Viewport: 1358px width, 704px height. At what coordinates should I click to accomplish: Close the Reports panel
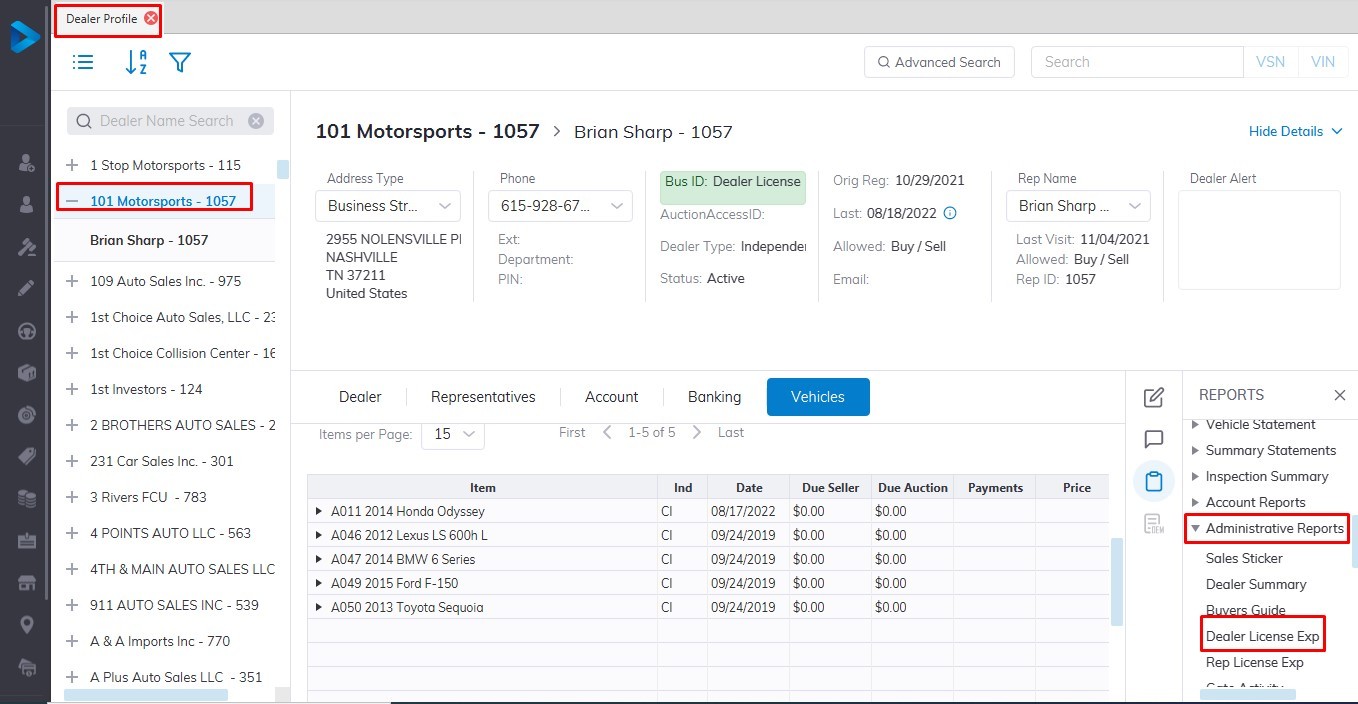click(1339, 395)
